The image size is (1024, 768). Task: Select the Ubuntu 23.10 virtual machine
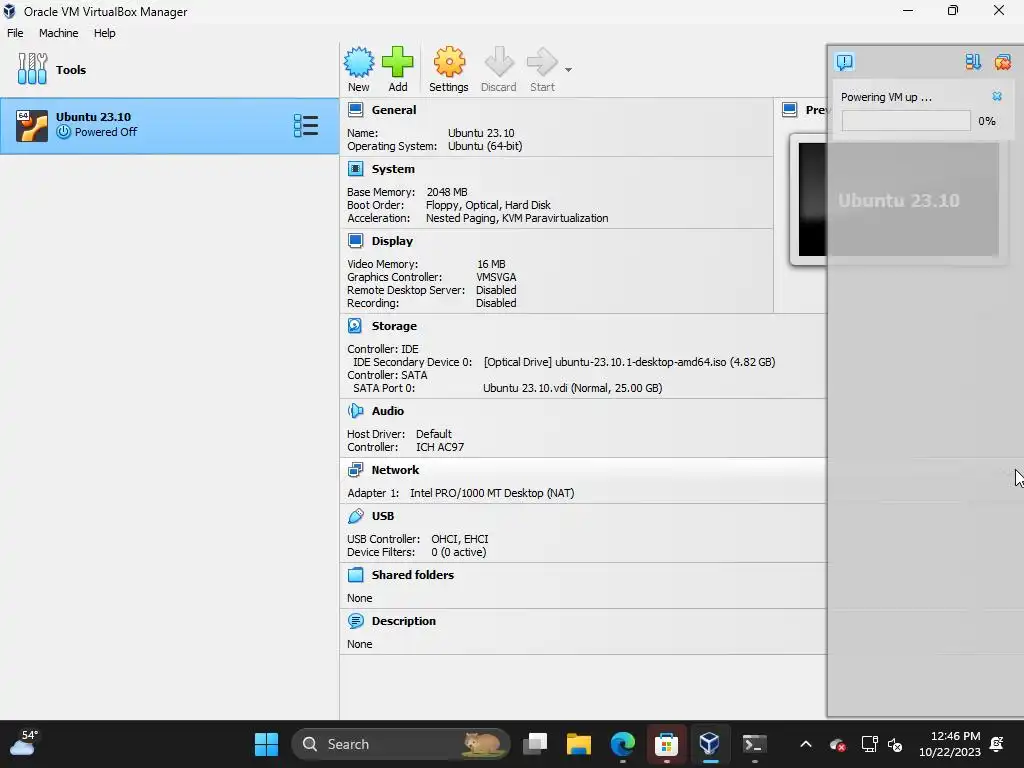169,125
